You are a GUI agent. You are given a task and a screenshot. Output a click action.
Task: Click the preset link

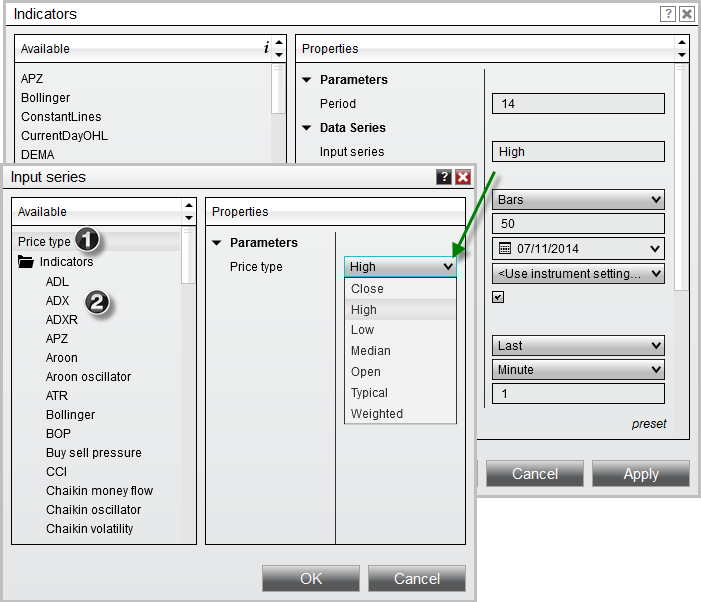pos(648,424)
